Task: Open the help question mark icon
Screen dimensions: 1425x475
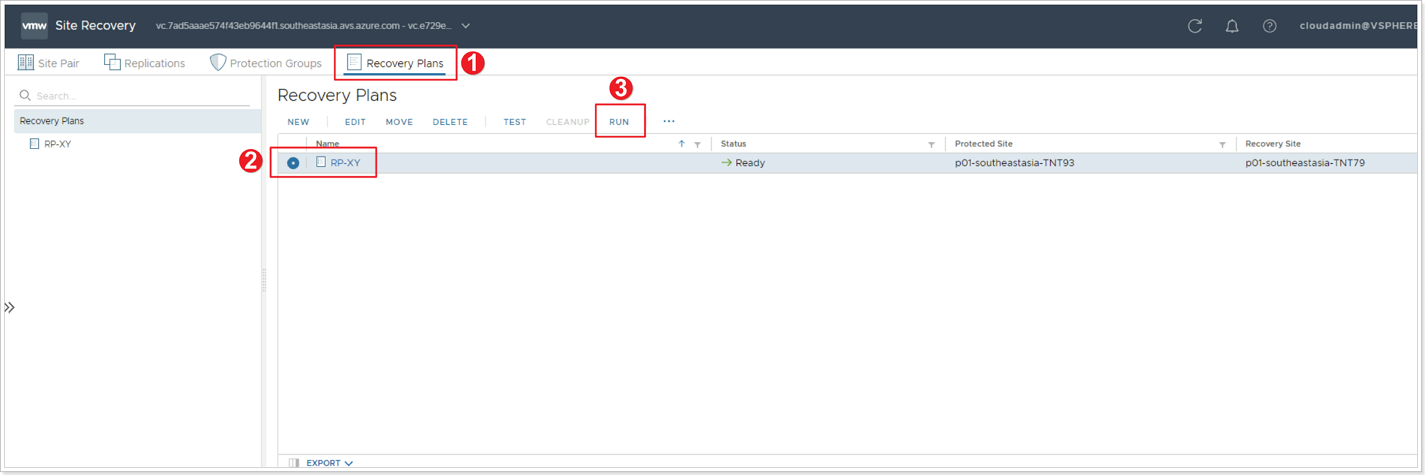Action: click(x=1269, y=26)
